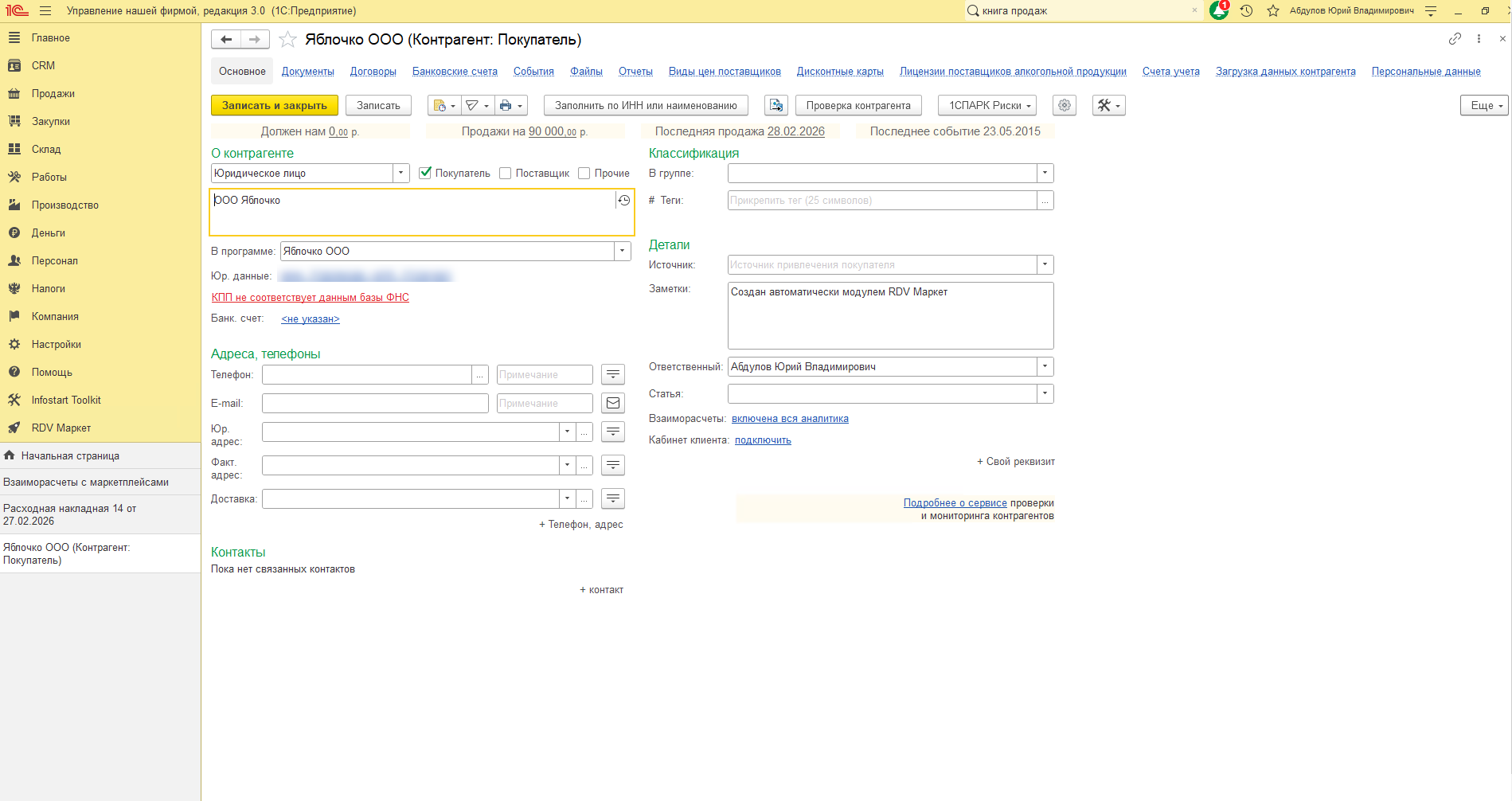Tick the Прочие checkbox
The width and height of the screenshot is (1512, 801).
click(x=584, y=173)
